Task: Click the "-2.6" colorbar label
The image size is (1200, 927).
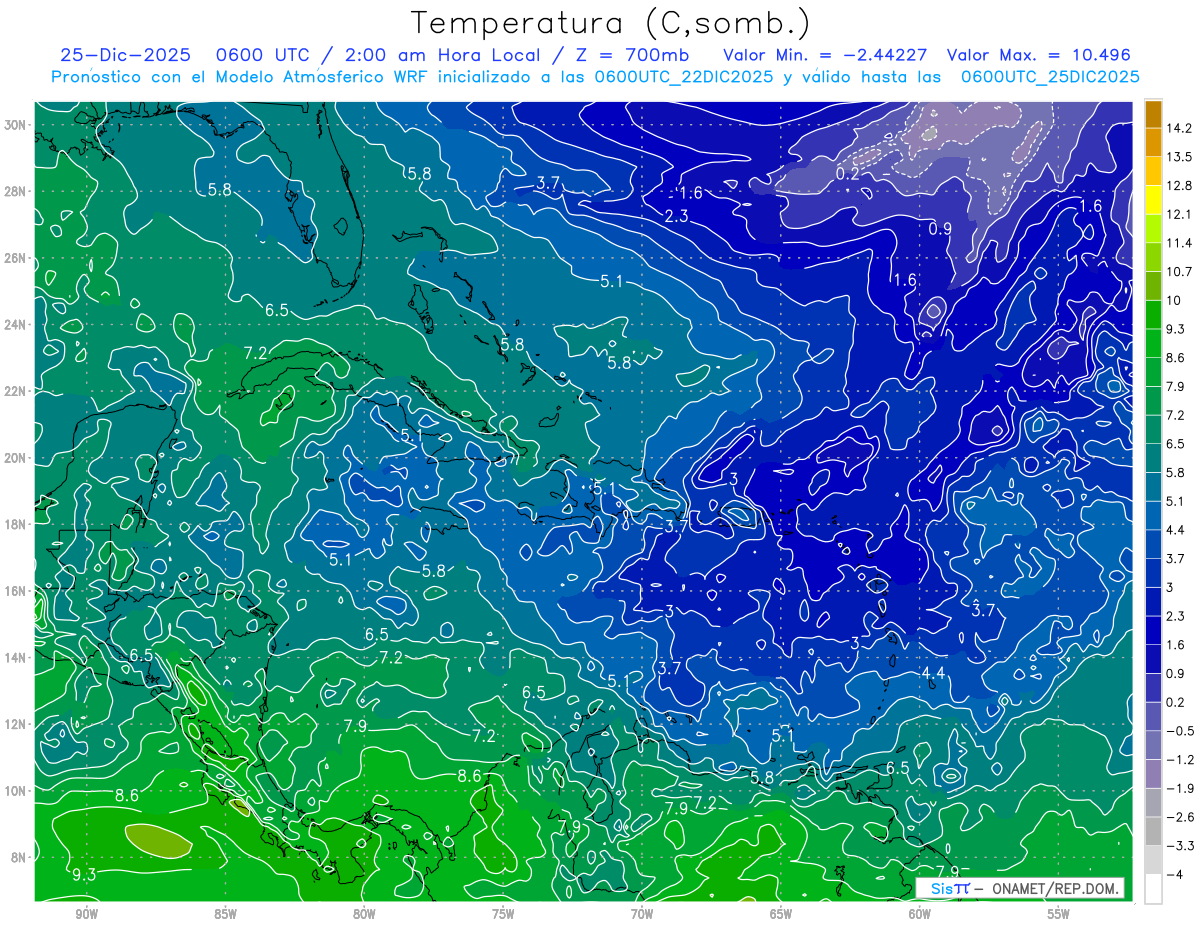Action: [x=1181, y=817]
